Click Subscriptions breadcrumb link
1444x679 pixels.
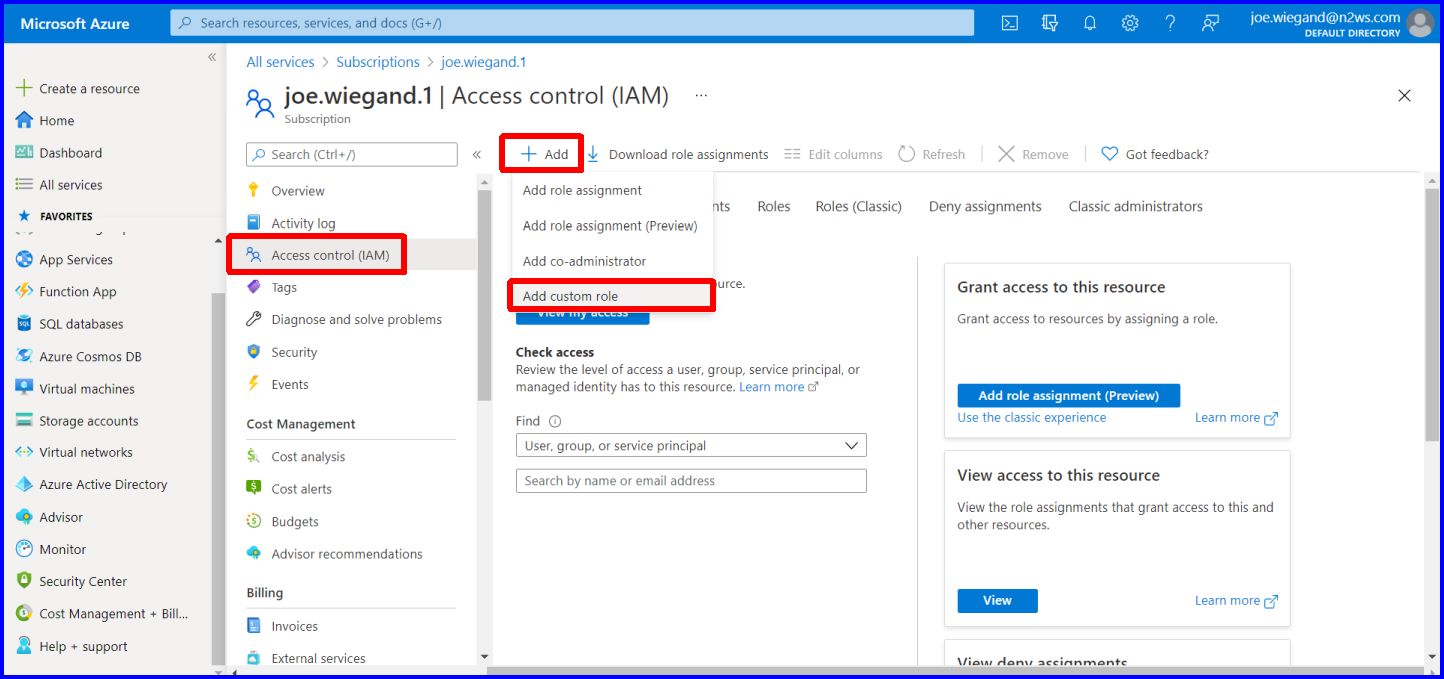[x=378, y=62]
